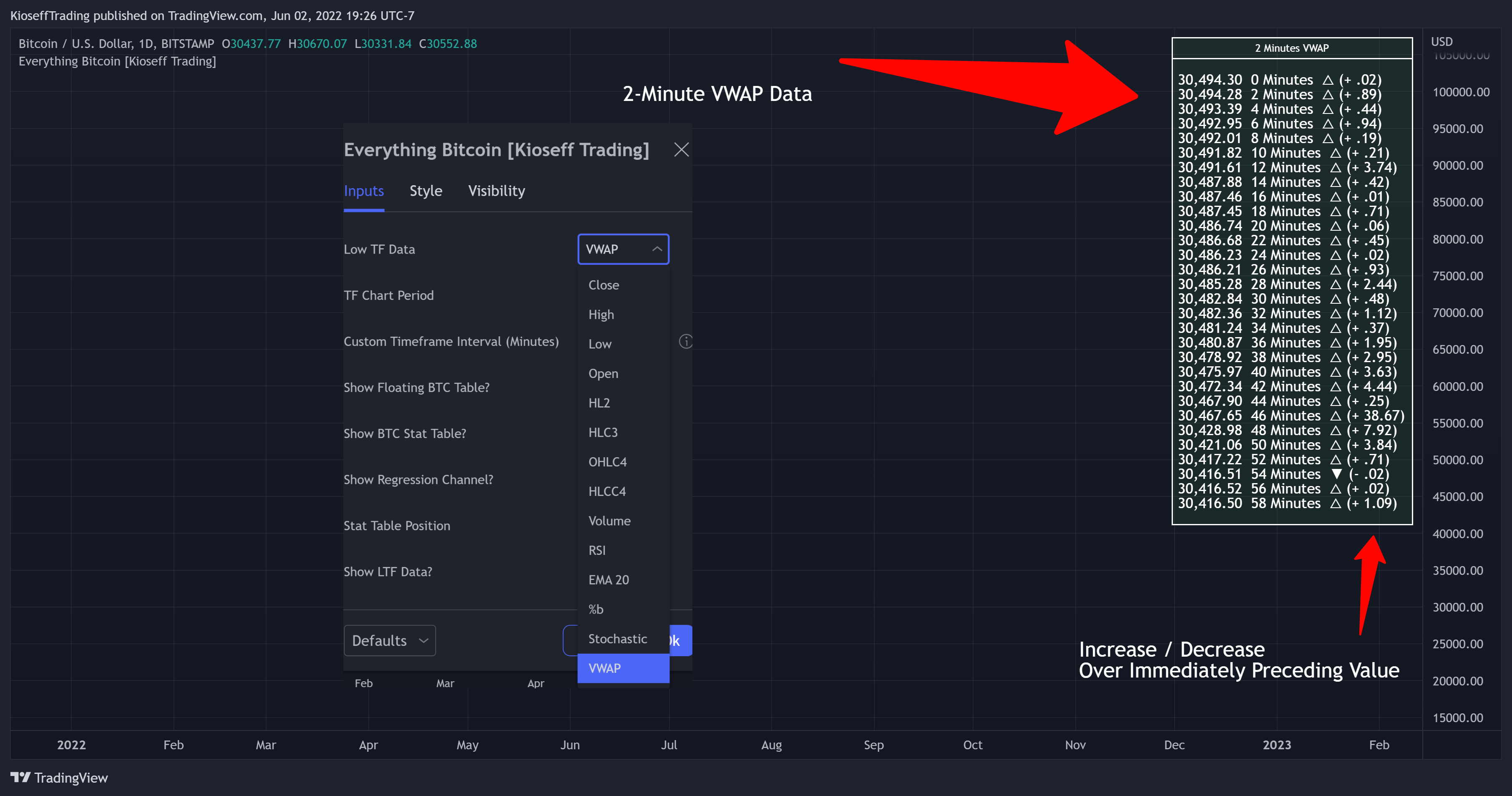Pick Volume from the dropdown options
The height and width of the screenshot is (796, 1512).
point(623,521)
